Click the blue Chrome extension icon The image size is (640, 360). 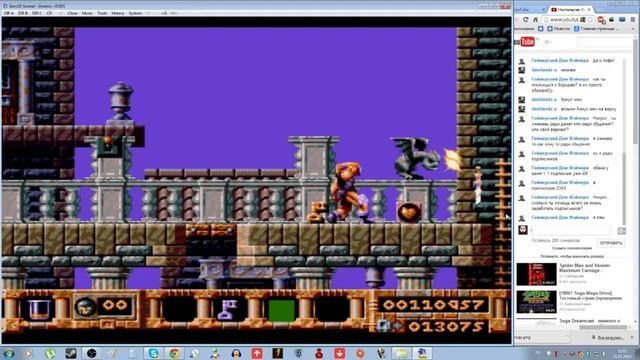click(x=622, y=20)
